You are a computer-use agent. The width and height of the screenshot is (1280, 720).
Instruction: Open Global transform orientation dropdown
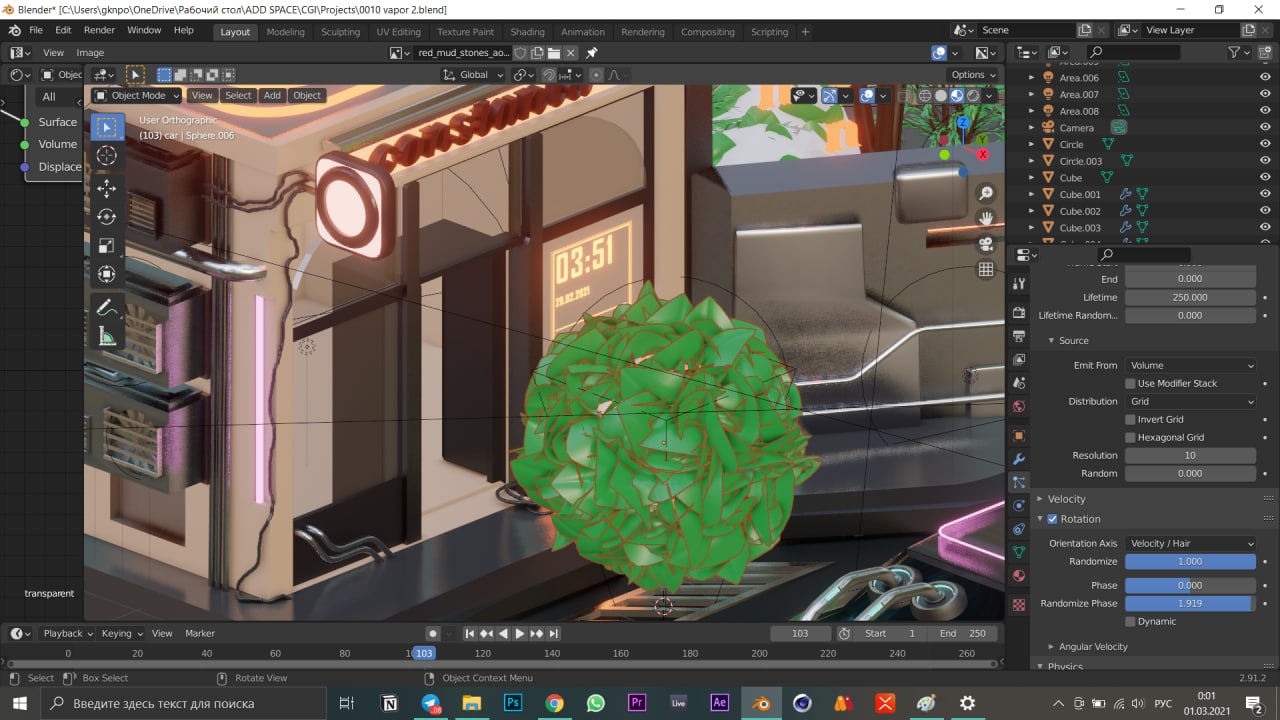(x=474, y=75)
